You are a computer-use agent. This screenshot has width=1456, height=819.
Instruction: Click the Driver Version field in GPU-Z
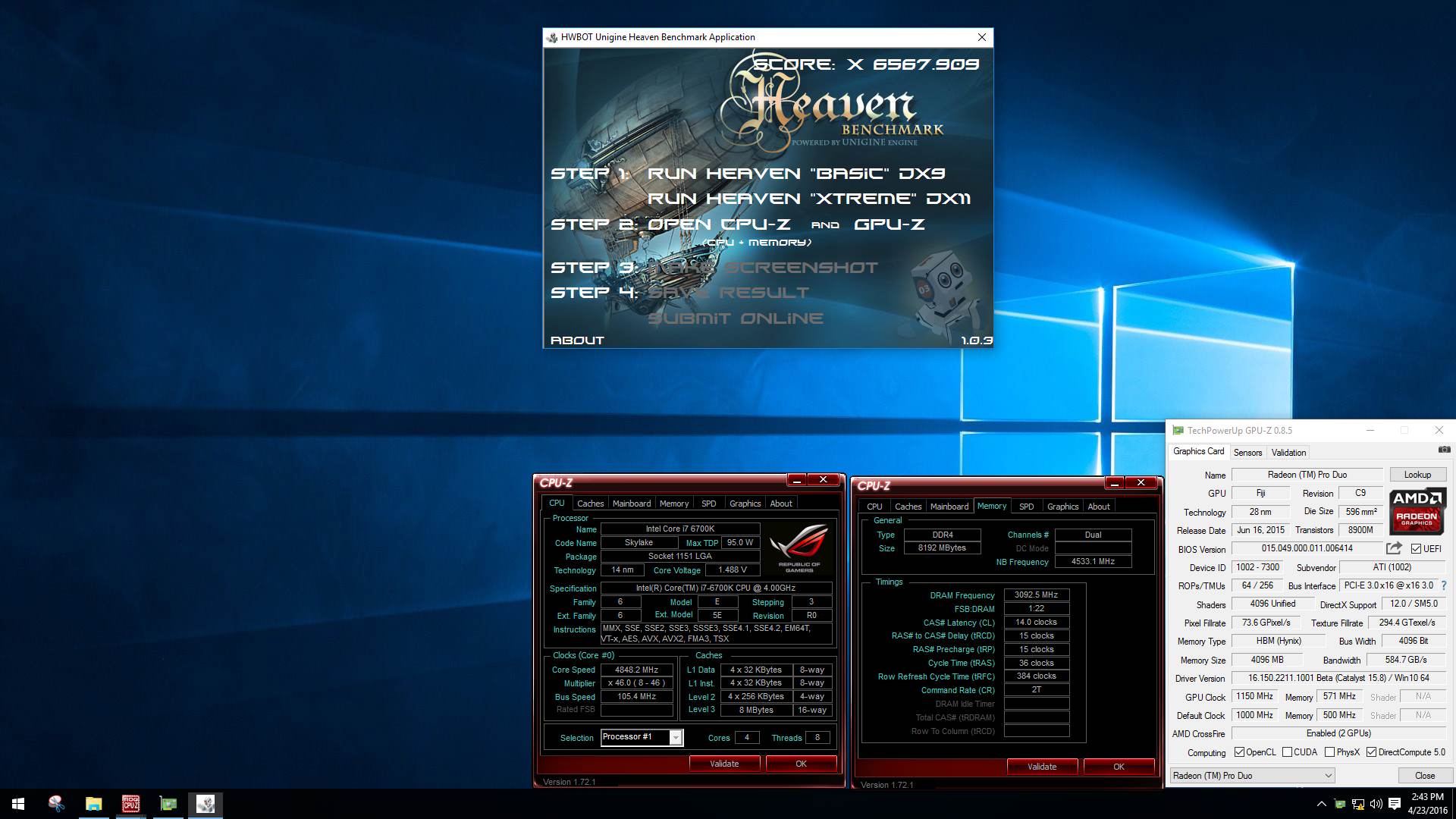coord(1338,678)
